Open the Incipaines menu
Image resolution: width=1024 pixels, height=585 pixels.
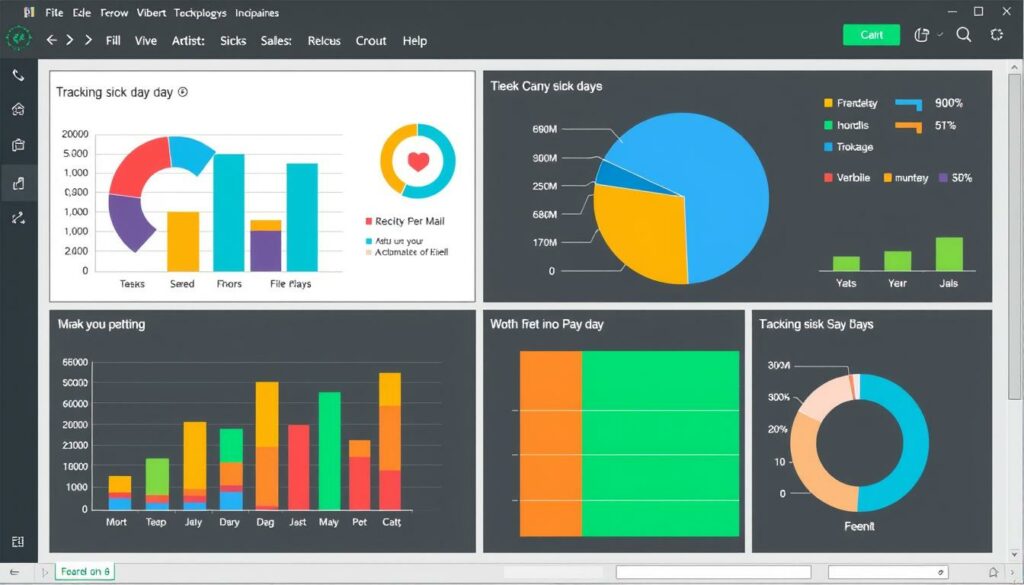(257, 13)
